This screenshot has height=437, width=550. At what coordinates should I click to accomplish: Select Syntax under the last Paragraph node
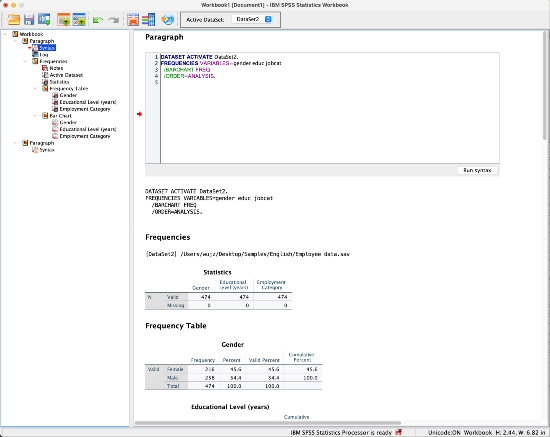coord(44,150)
